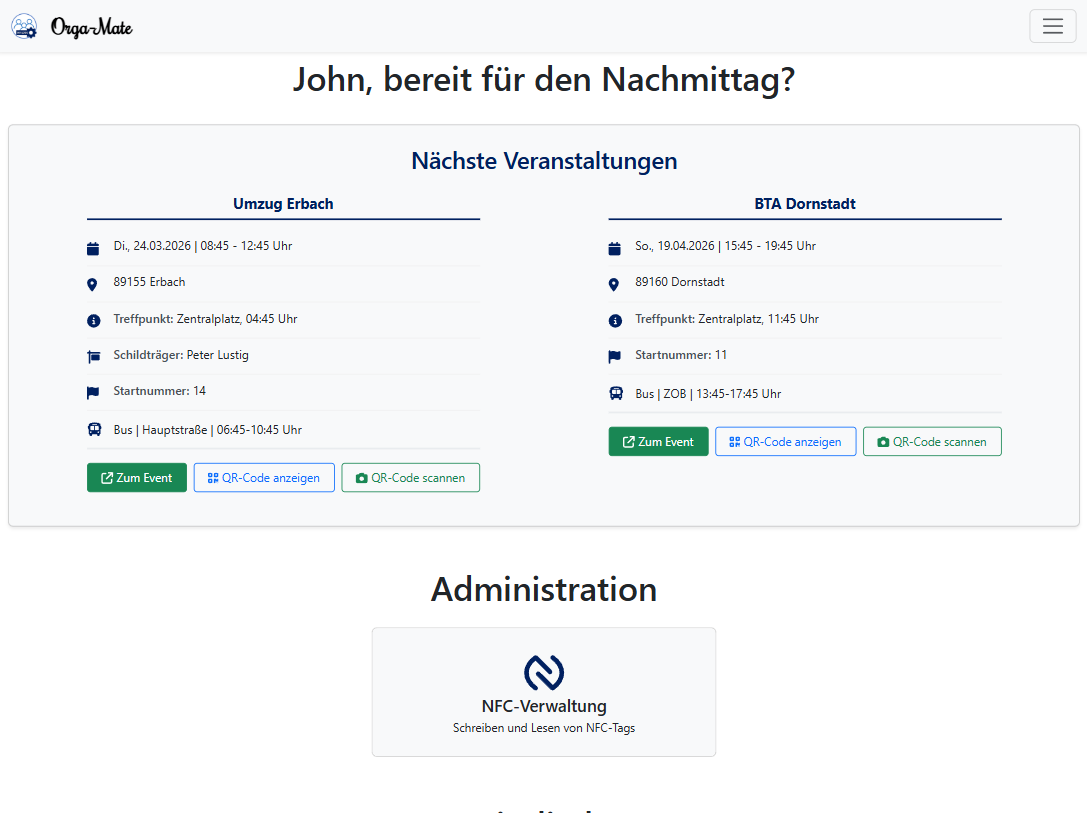Click Zum Event for Umzug Erbach
1087x813 pixels.
[136, 477]
